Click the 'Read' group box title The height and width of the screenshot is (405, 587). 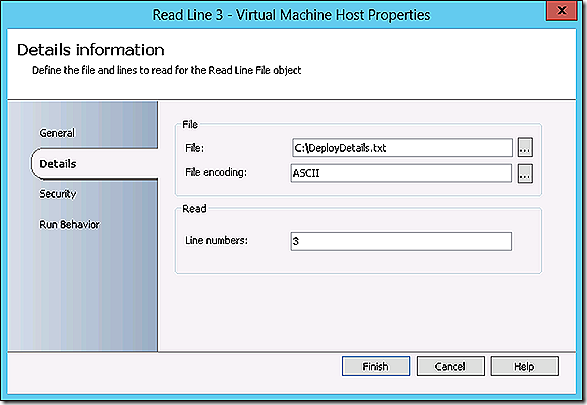tap(194, 209)
